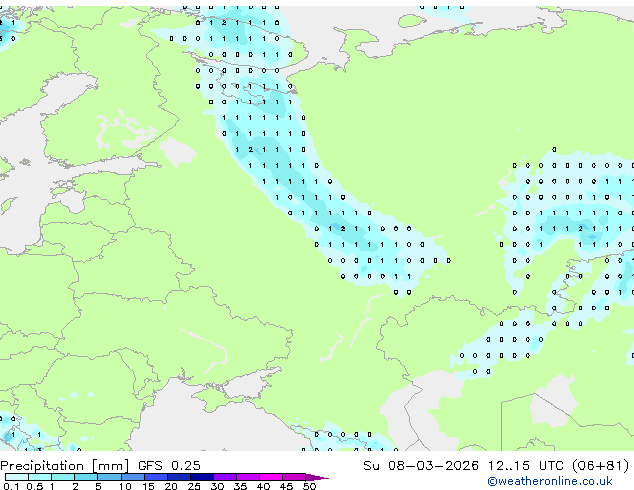Click the legend label '50'
Image resolution: width=634 pixels, height=490 pixels.
(x=309, y=486)
